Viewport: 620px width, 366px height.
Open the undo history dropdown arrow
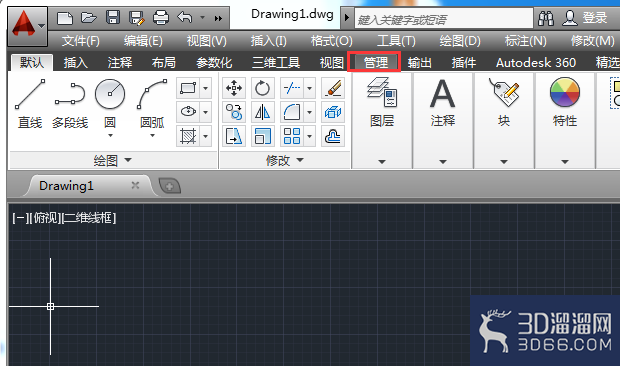[x=202, y=18]
